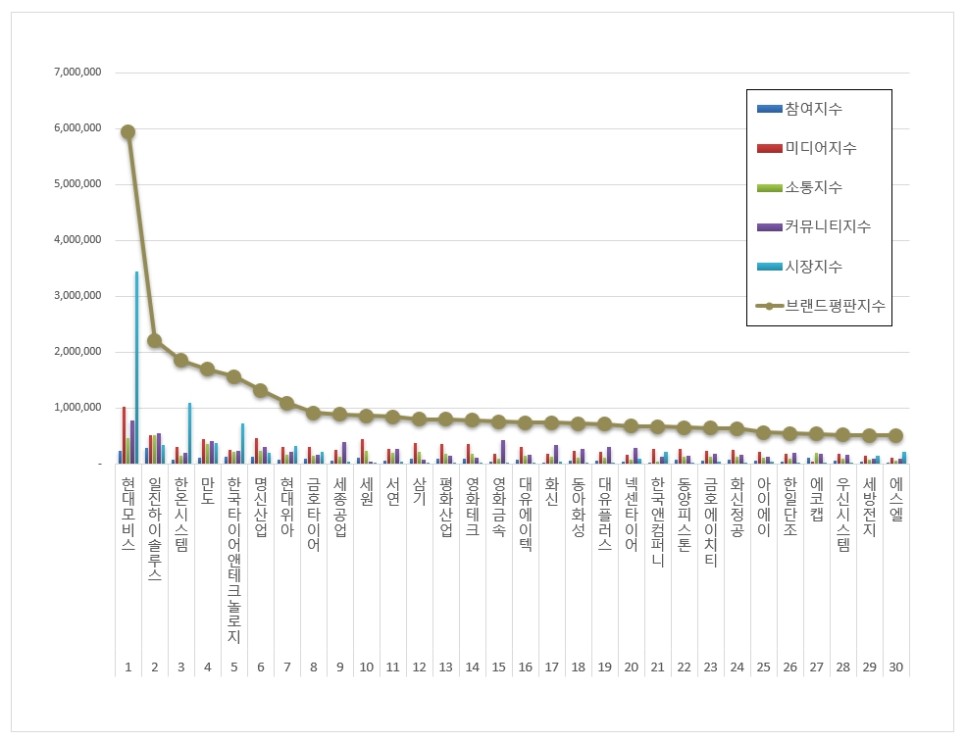This screenshot has width=966, height=741.
Task: Click the 동양피스톤 category label
Action: click(684, 514)
